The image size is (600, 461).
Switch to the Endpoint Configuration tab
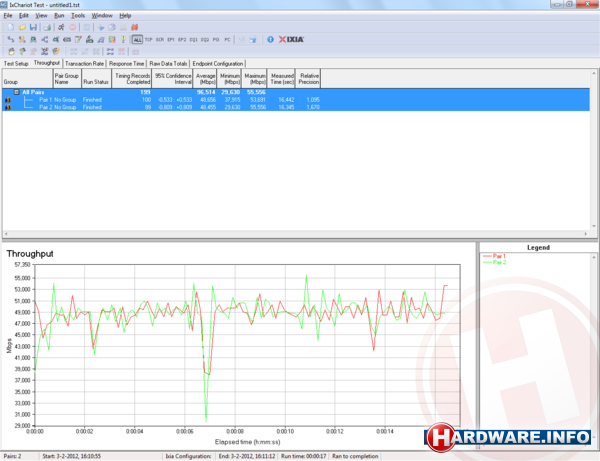[220, 62]
